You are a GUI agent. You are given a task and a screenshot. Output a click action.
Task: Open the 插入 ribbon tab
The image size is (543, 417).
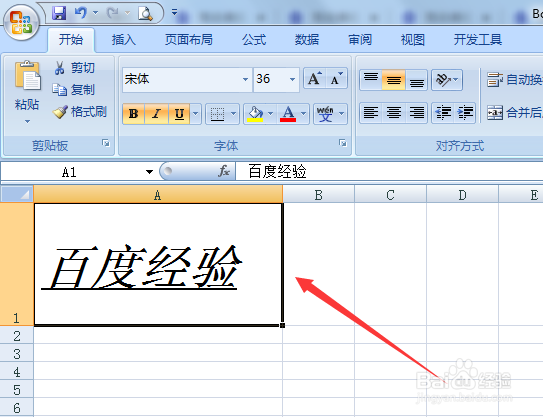click(124, 39)
